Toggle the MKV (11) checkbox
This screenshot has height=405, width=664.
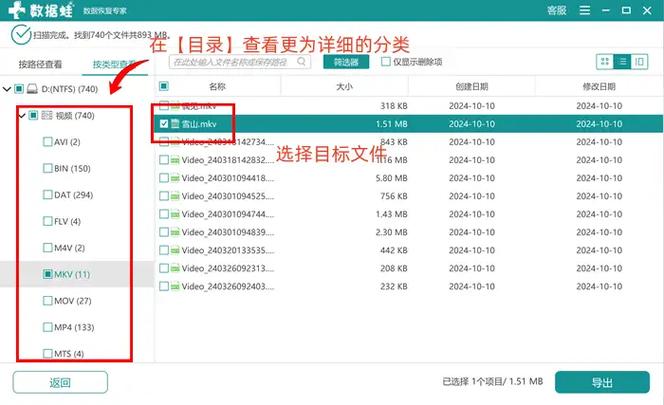[x=48, y=274]
